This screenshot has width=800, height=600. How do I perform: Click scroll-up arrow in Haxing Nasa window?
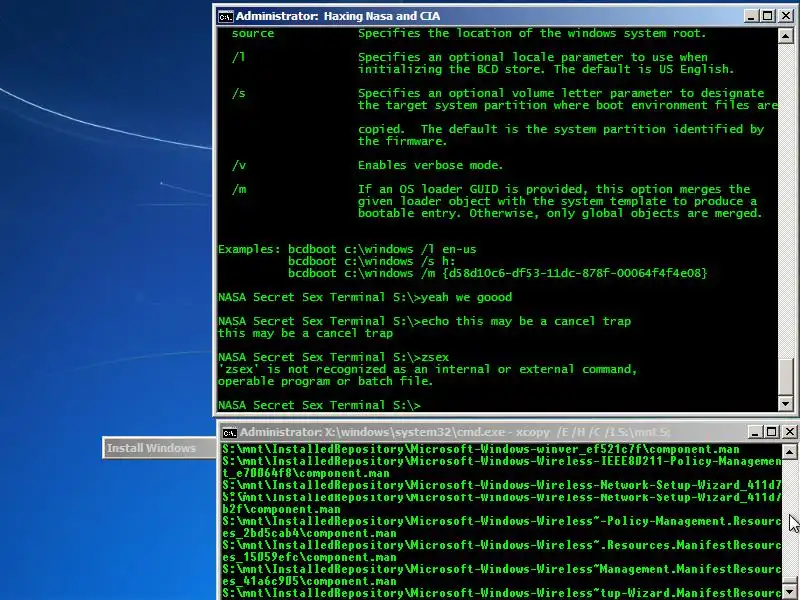(786, 36)
